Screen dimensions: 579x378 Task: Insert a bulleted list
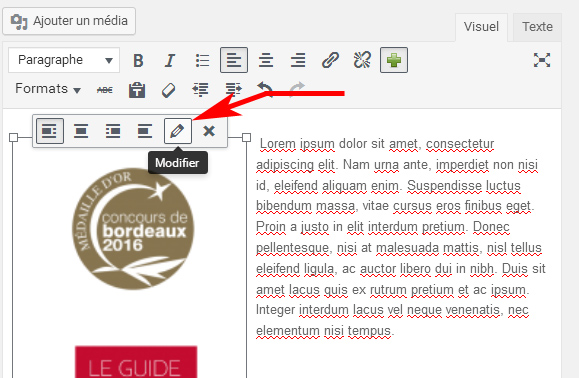pos(202,60)
